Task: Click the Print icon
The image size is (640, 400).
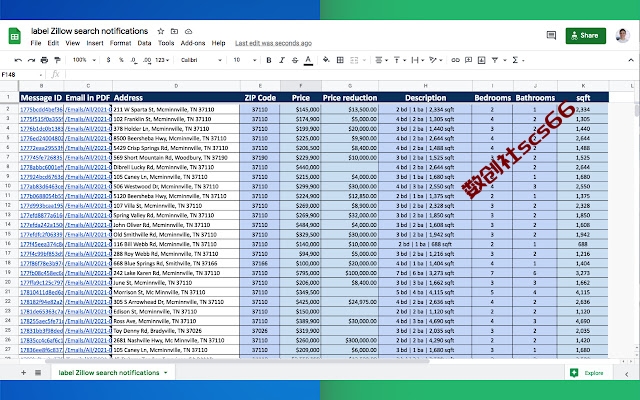Action: click(44, 60)
